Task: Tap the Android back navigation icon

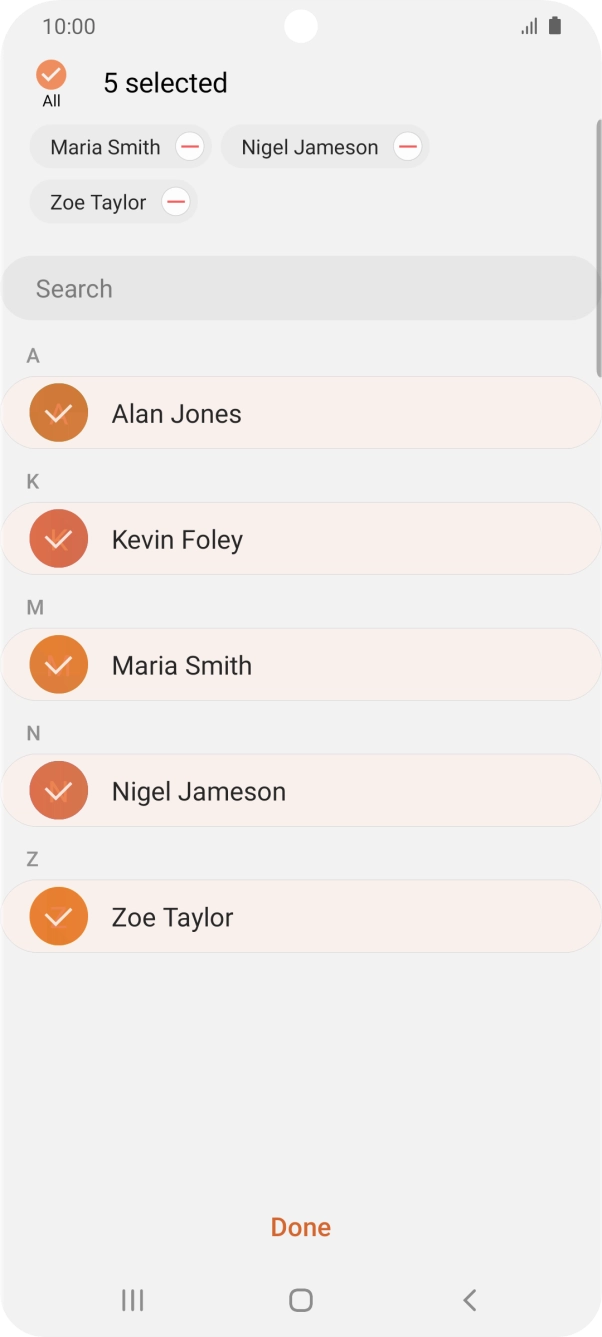Action: (x=469, y=1299)
